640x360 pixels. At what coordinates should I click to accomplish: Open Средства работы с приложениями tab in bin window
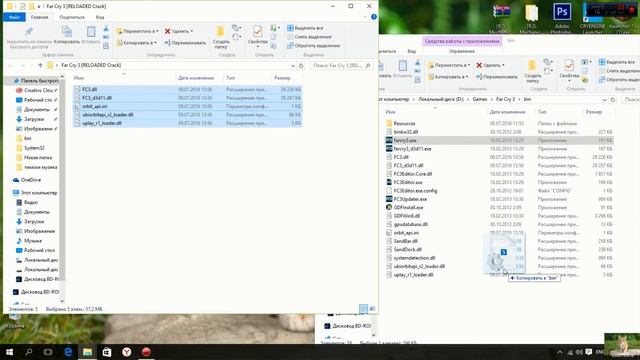point(462,41)
